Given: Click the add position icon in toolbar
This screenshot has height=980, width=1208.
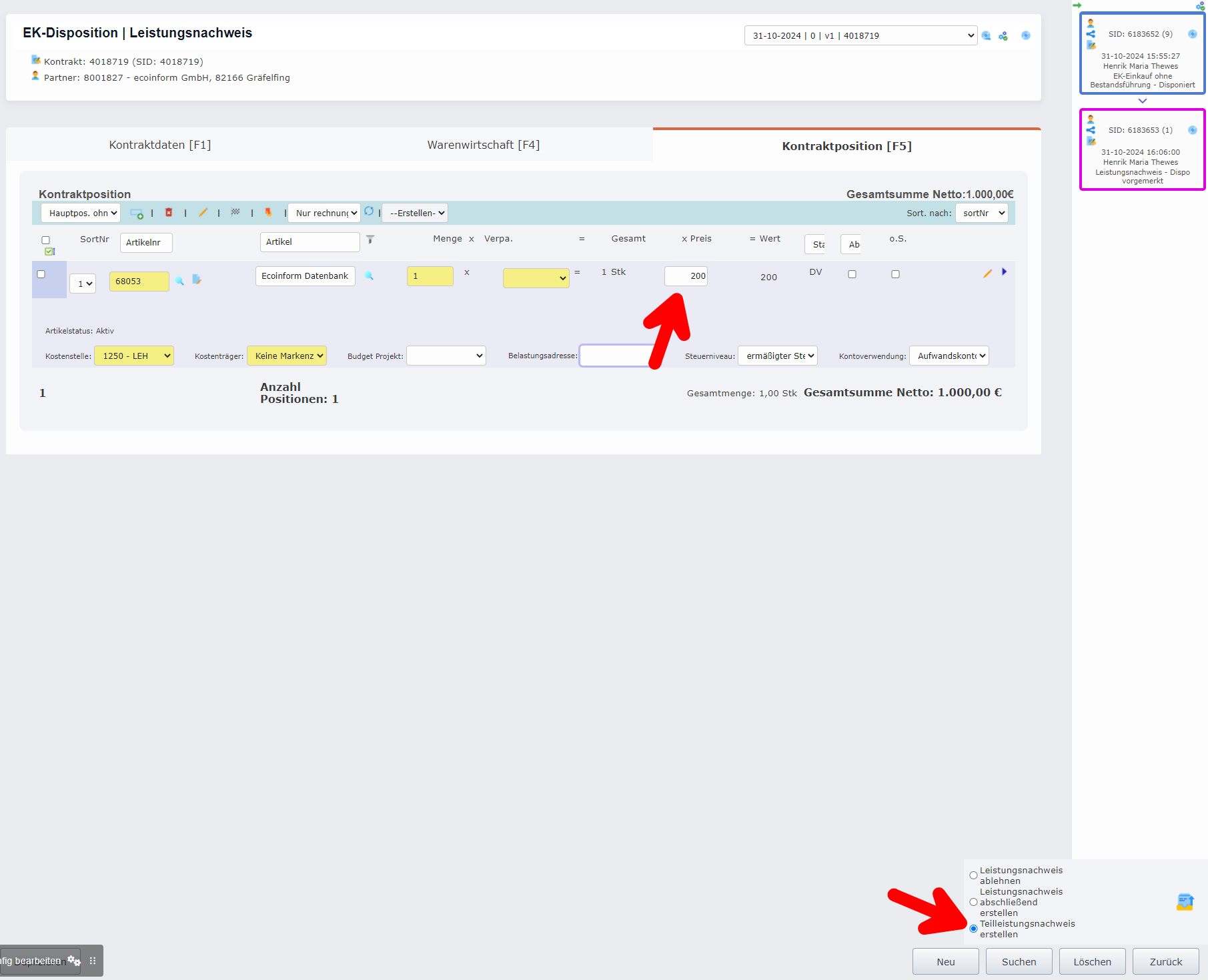Looking at the screenshot, I should coord(136,213).
